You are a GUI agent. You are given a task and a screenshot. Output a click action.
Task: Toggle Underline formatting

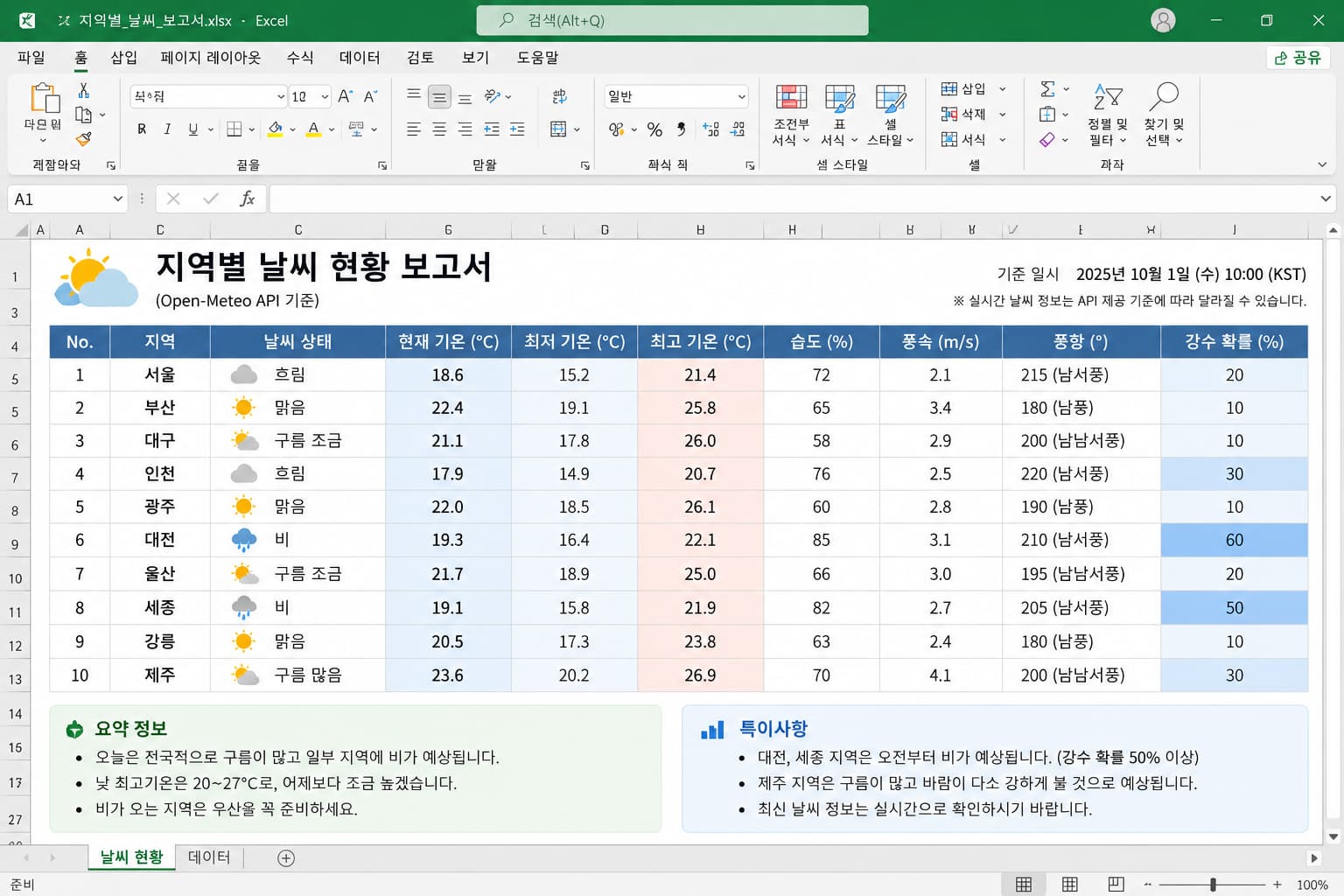[x=193, y=129]
